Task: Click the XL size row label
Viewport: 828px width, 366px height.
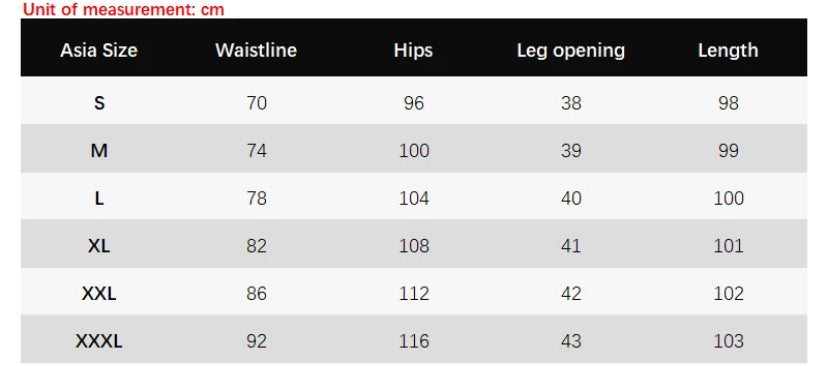Action: [99, 246]
